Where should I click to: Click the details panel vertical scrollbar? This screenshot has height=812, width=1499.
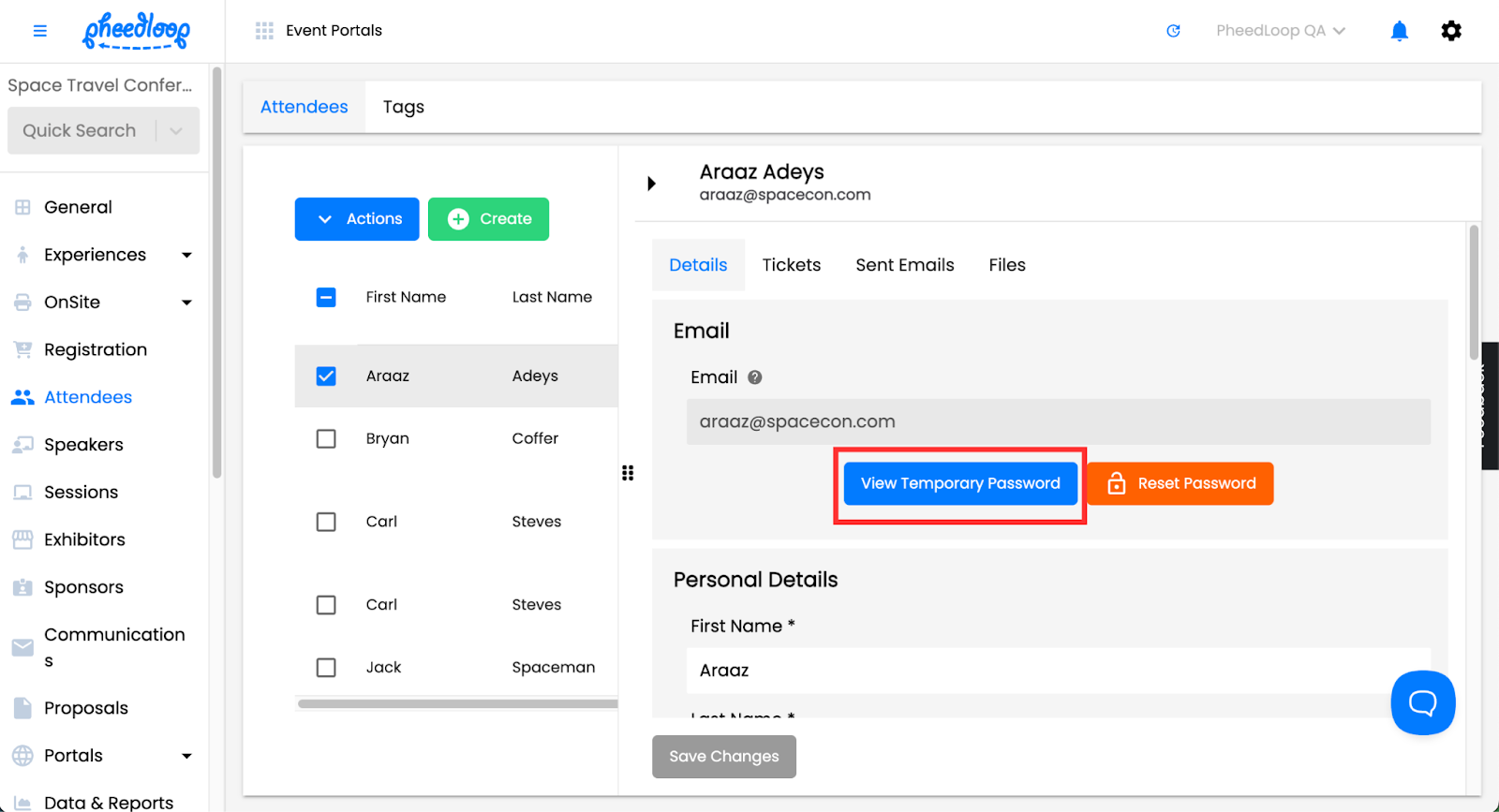(x=1474, y=292)
